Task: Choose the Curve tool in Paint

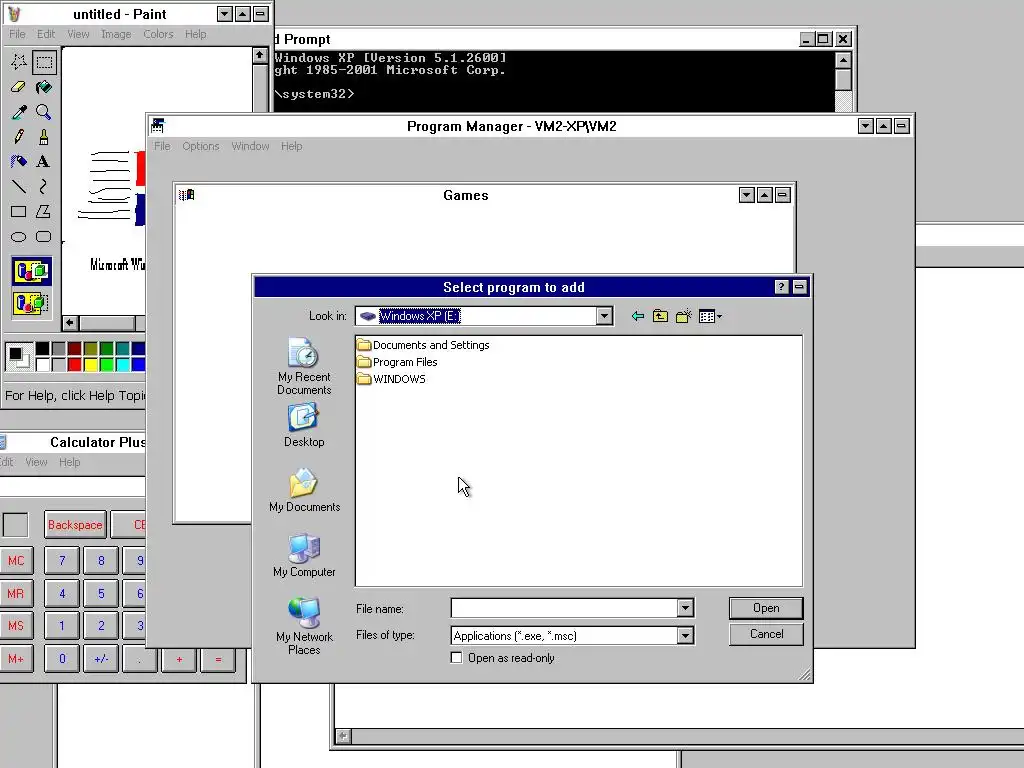Action: pyautogui.click(x=44, y=187)
